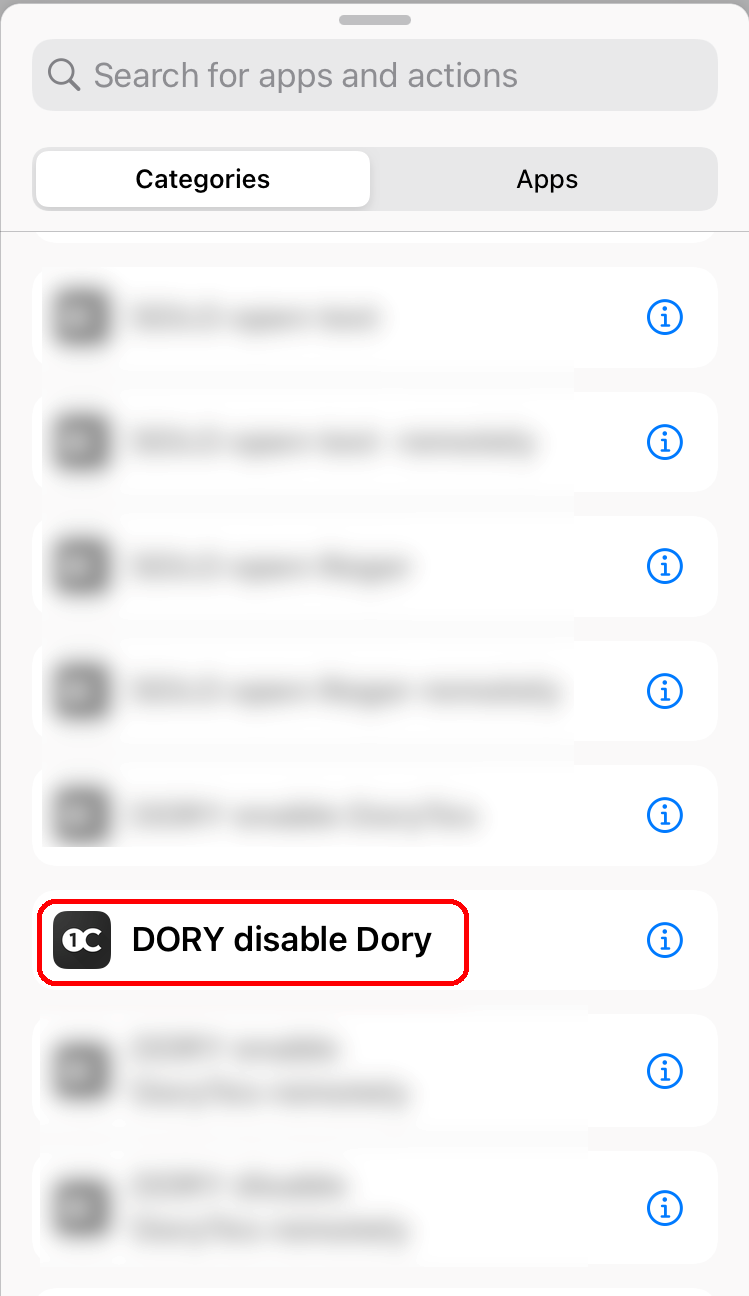This screenshot has width=749, height=1296.
Task: Open info icon of the topmost blurred action row
Action: click(664, 317)
